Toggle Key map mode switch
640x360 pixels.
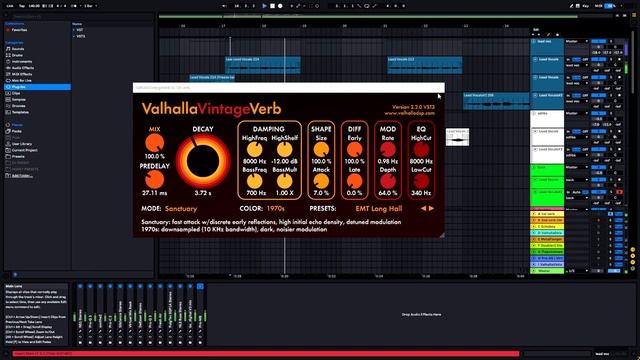point(586,6)
